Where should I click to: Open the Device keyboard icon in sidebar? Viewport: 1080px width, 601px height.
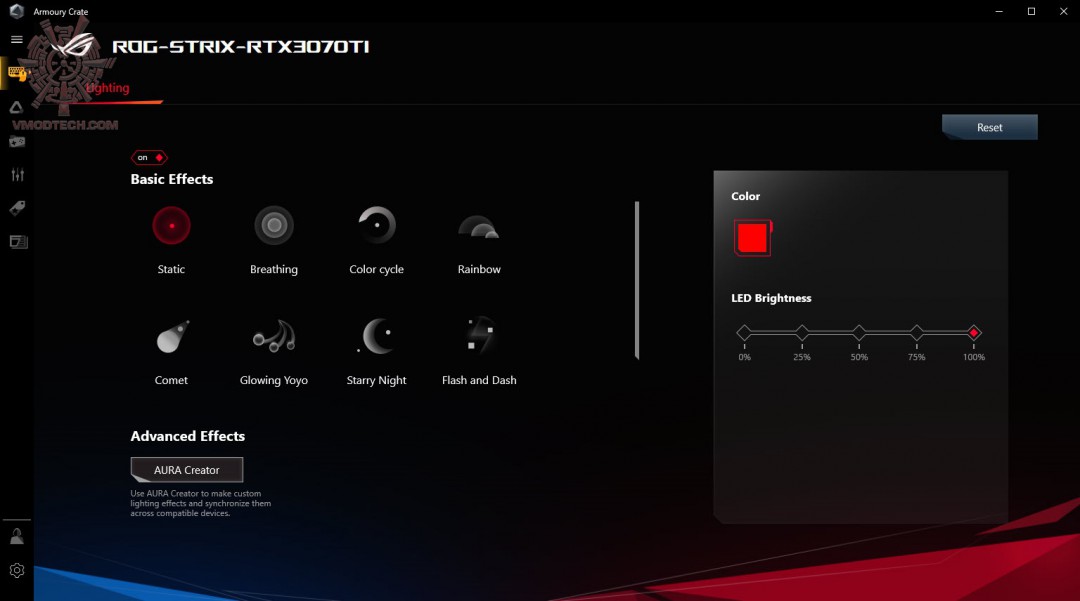[x=17, y=72]
